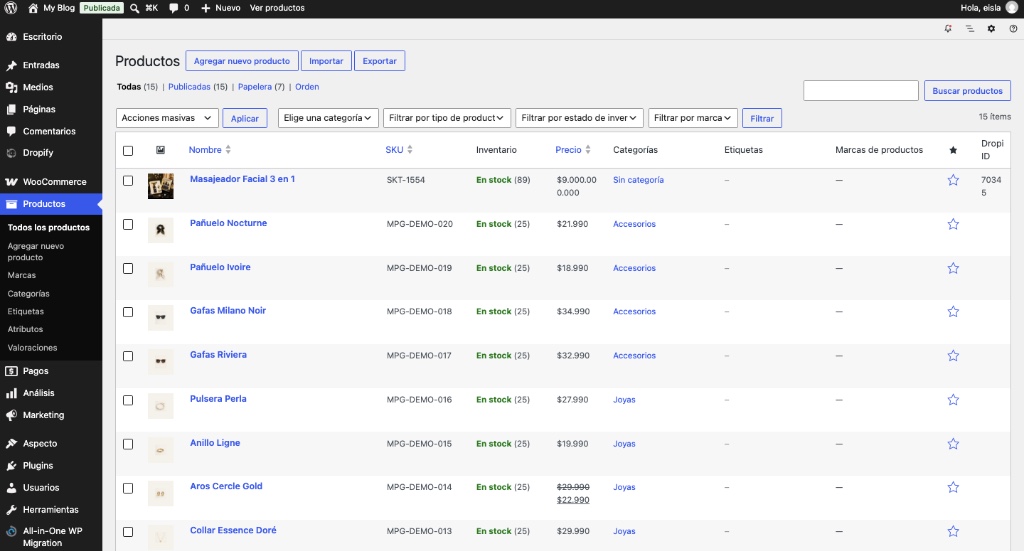
Task: Toggle featured star for Anillo Ligne
Action: click(953, 444)
